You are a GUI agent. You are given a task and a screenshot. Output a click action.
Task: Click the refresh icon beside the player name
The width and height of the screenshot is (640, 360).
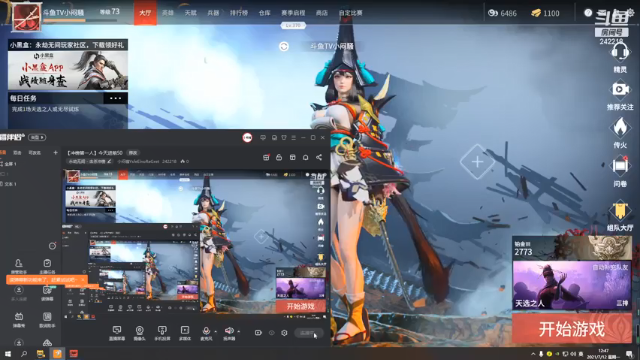point(284,47)
